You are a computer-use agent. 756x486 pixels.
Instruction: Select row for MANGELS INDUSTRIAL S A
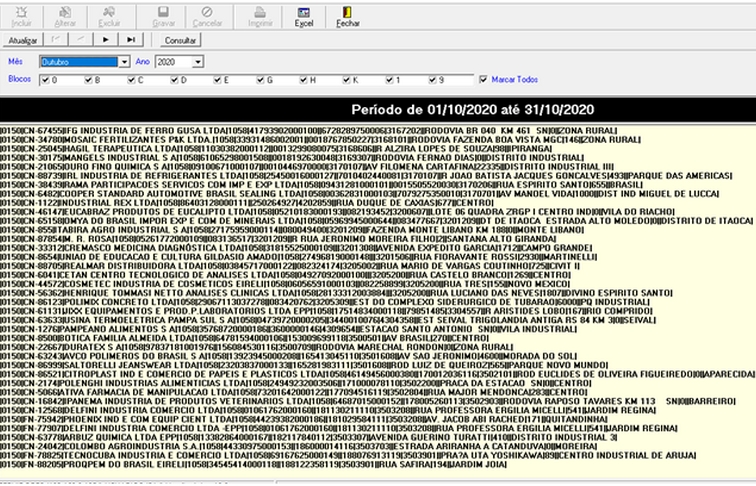click(292, 158)
